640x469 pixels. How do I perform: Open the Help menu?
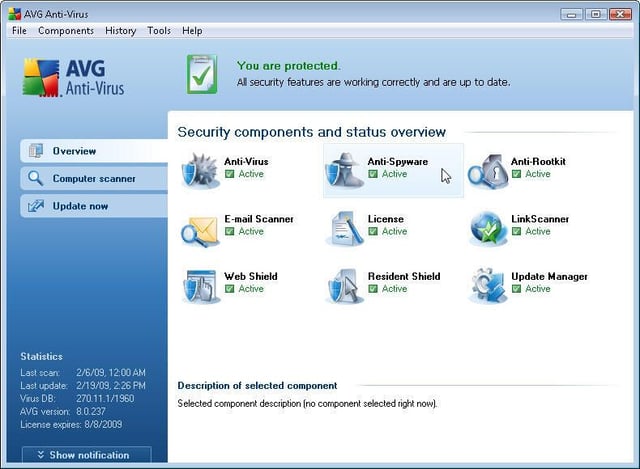pyautogui.click(x=192, y=31)
